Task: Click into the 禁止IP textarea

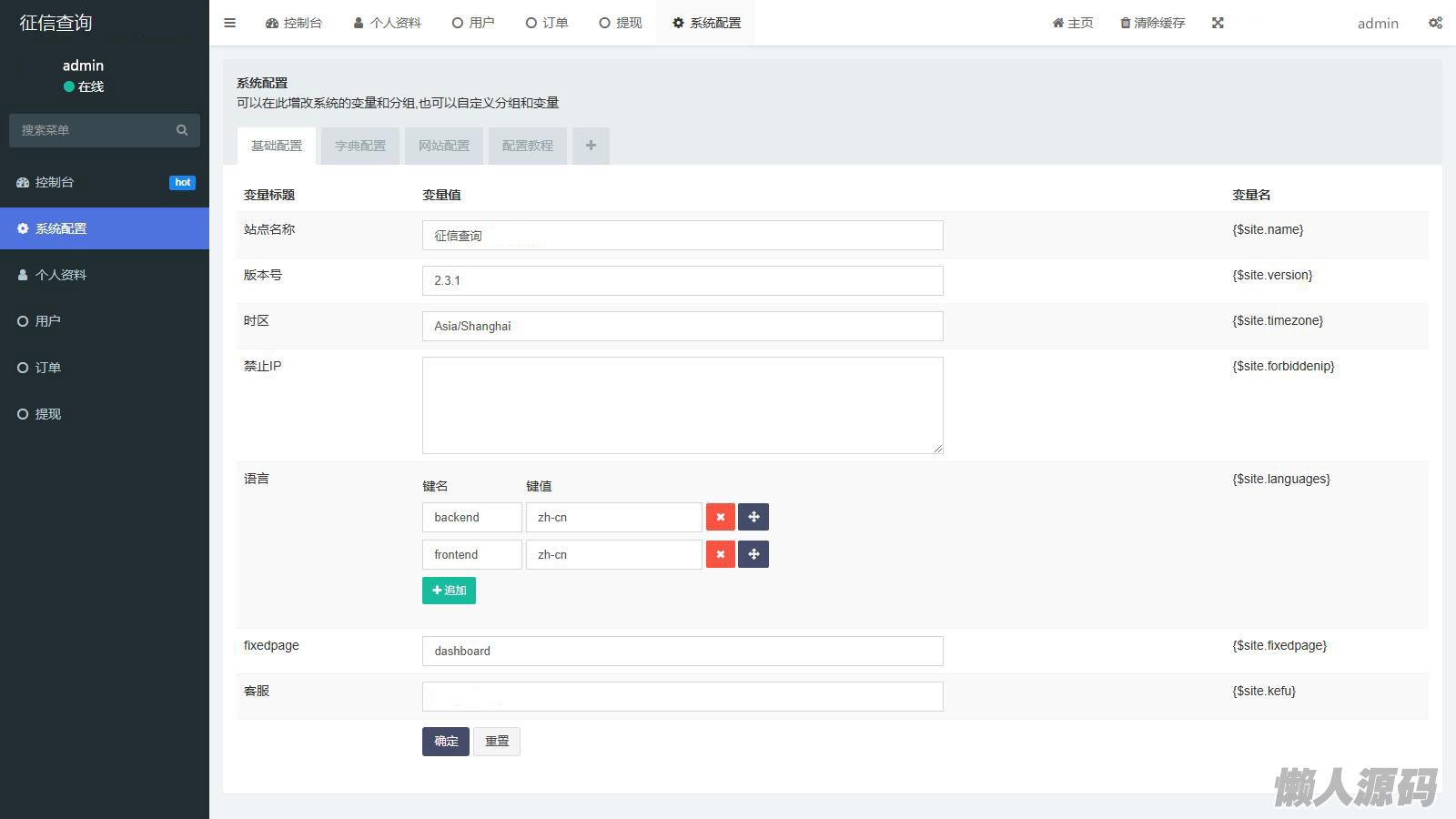Action: tap(682, 405)
